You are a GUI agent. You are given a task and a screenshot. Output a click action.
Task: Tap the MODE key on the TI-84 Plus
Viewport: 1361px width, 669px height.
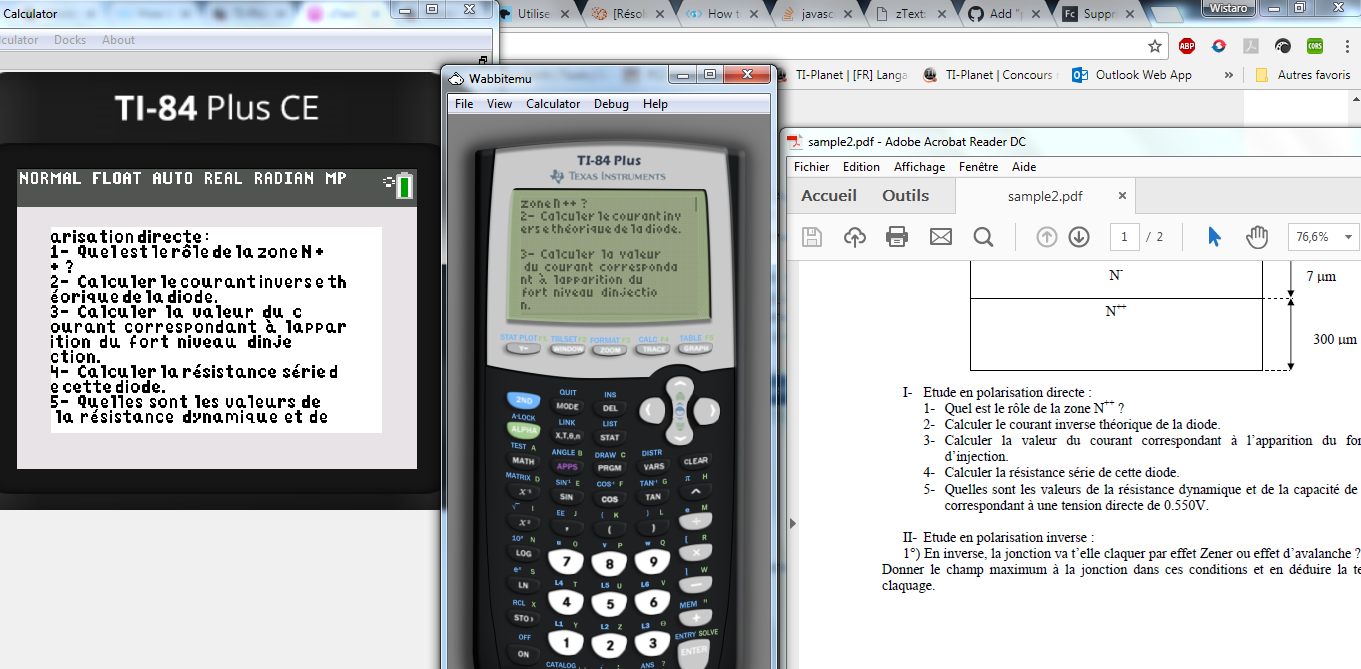[x=567, y=407]
